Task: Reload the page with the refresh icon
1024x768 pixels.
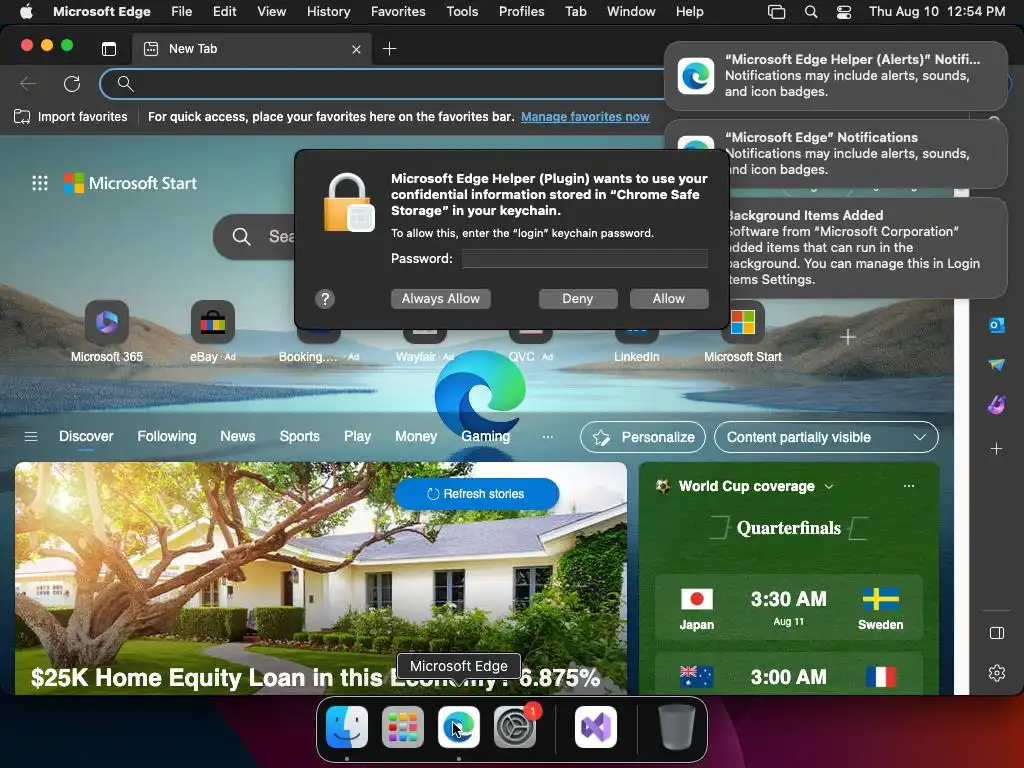Action: (72, 84)
